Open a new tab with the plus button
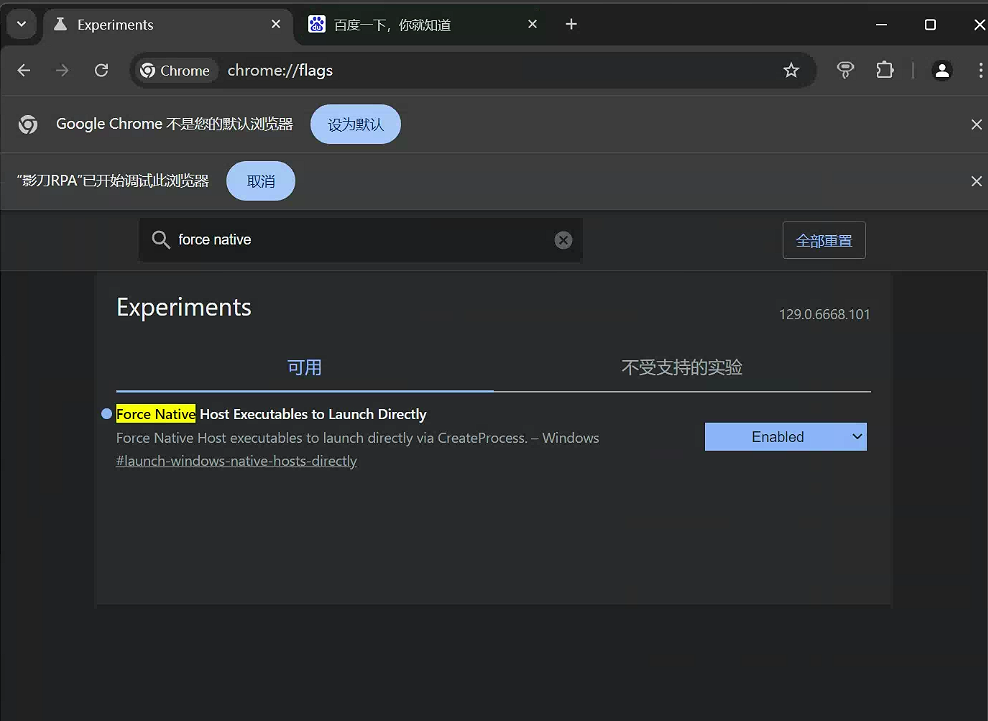Viewport: 988px width, 721px height. pyautogui.click(x=571, y=24)
